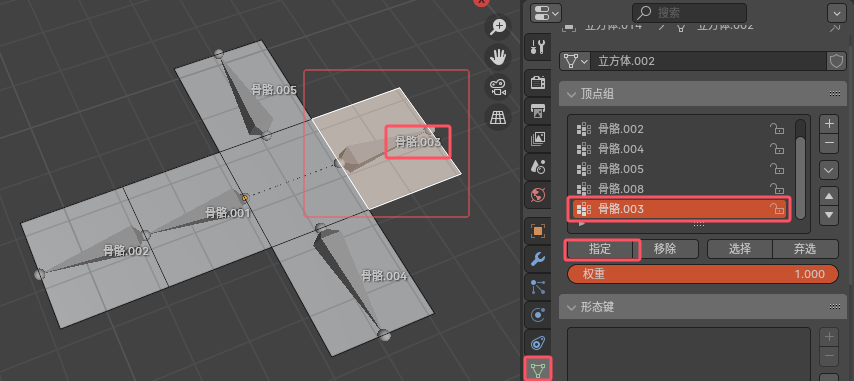This screenshot has height=381, width=854.
Task: Click the 骨骼.004 bone label in viewport
Action: (x=384, y=276)
